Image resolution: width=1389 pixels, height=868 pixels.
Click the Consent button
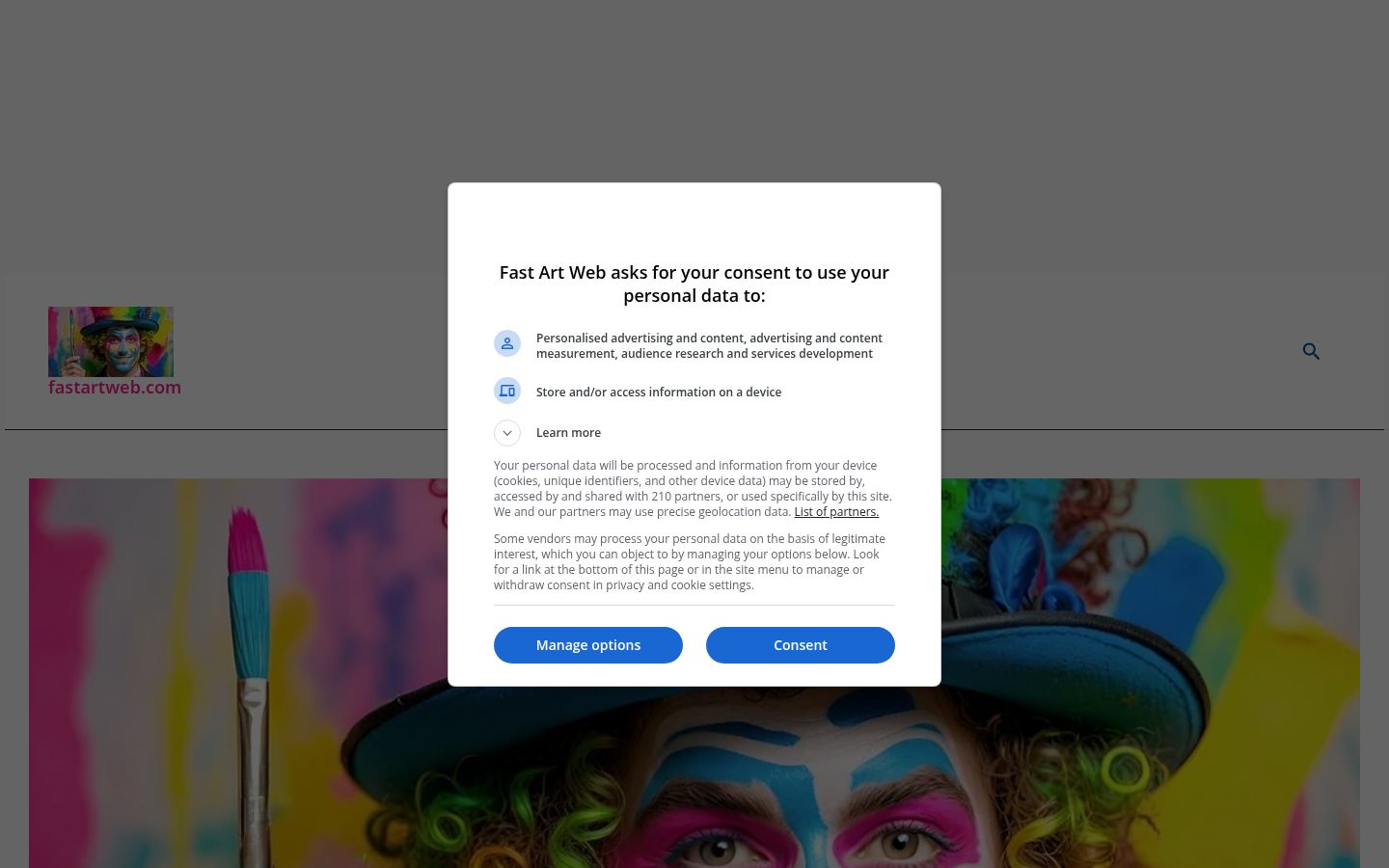(800, 645)
